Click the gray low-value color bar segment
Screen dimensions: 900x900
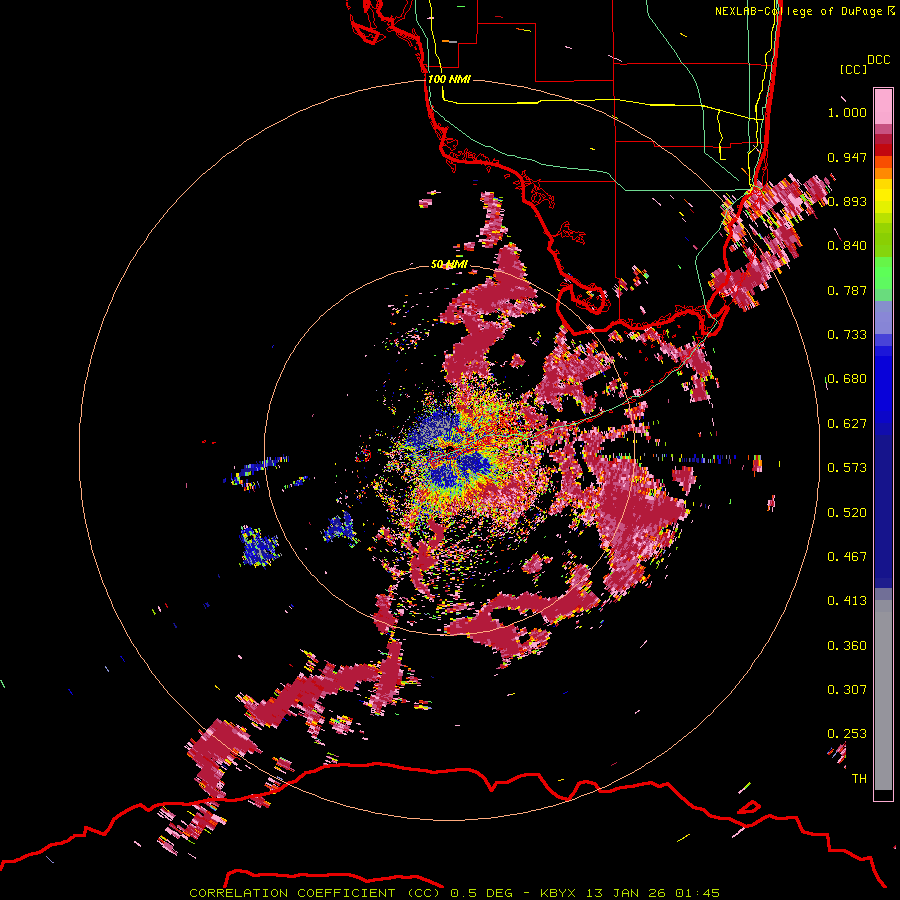[x=883, y=695]
